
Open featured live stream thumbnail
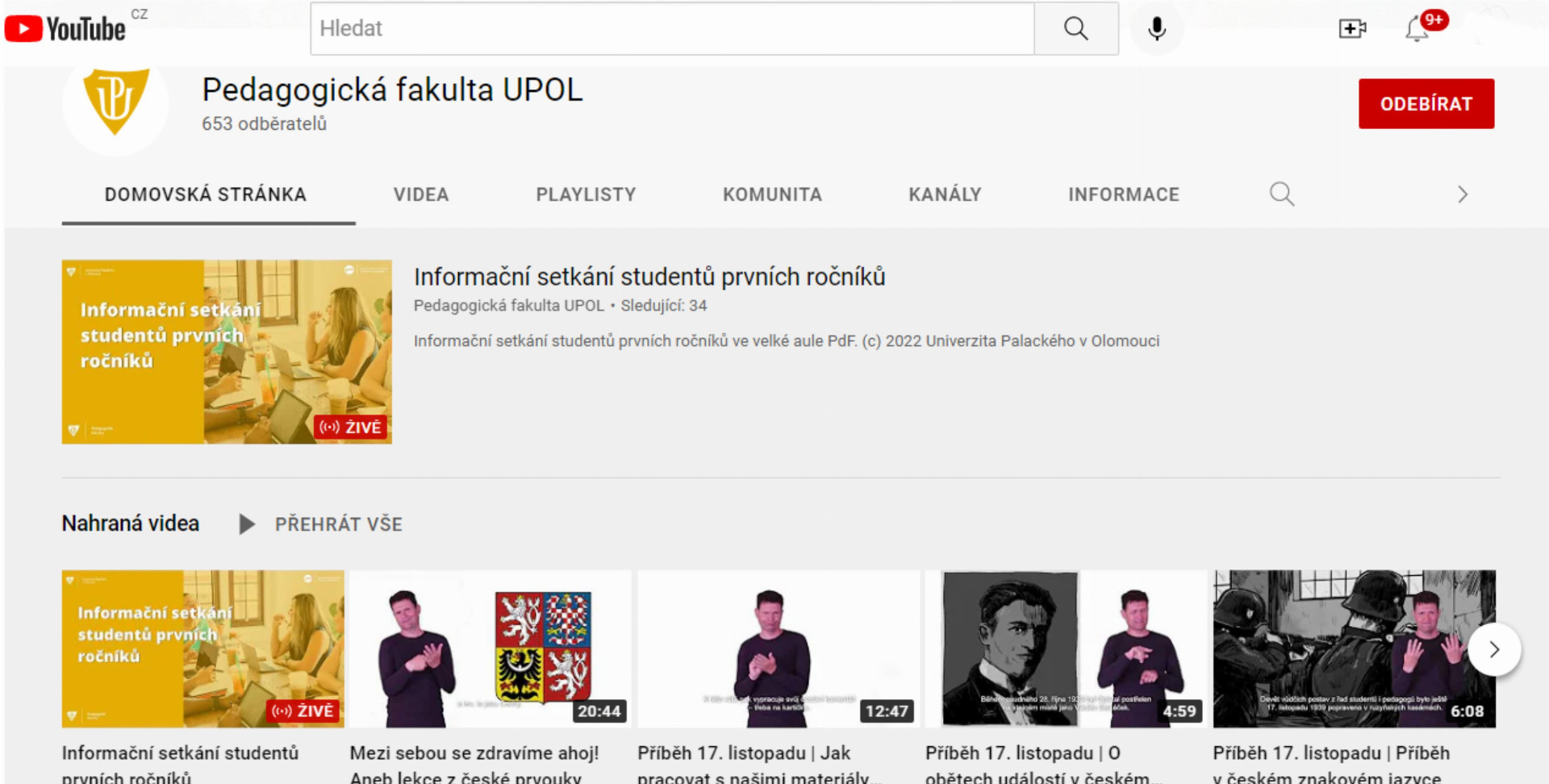[227, 352]
